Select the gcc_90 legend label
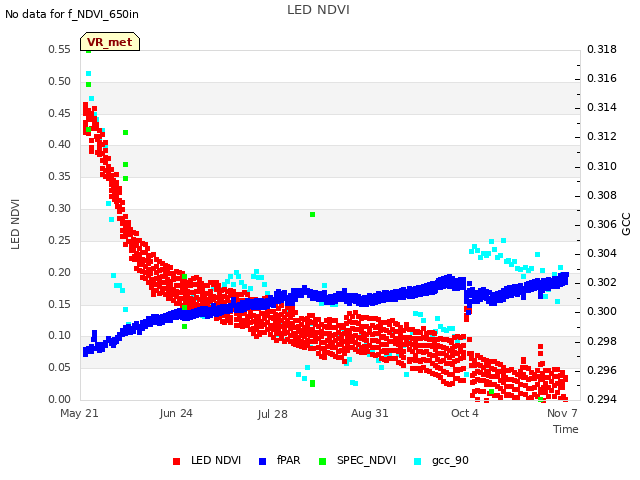640x480 pixels. (x=450, y=461)
